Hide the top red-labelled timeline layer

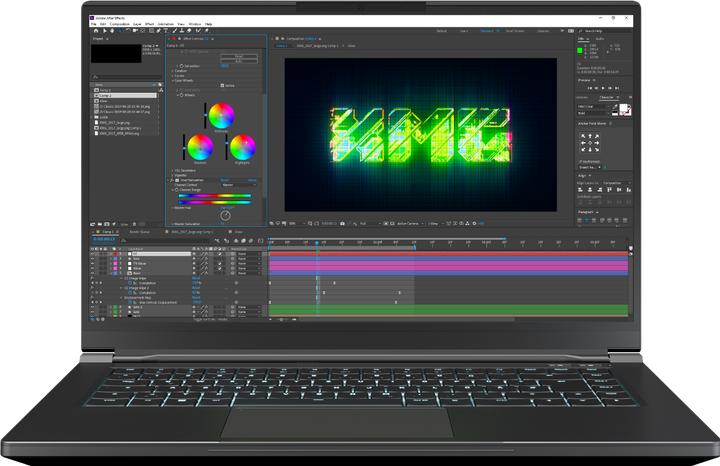(92, 254)
